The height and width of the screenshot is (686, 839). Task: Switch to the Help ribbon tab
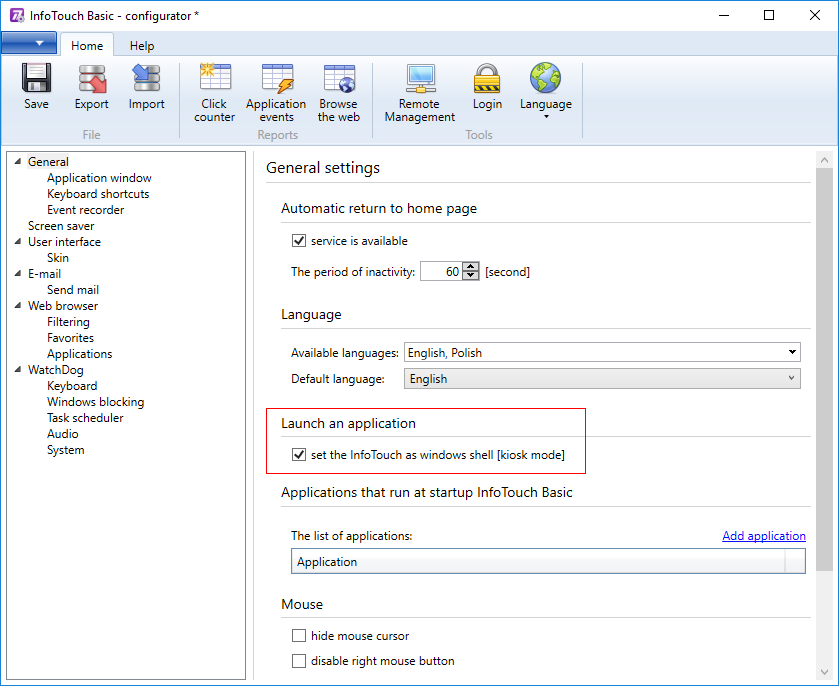[x=142, y=45]
